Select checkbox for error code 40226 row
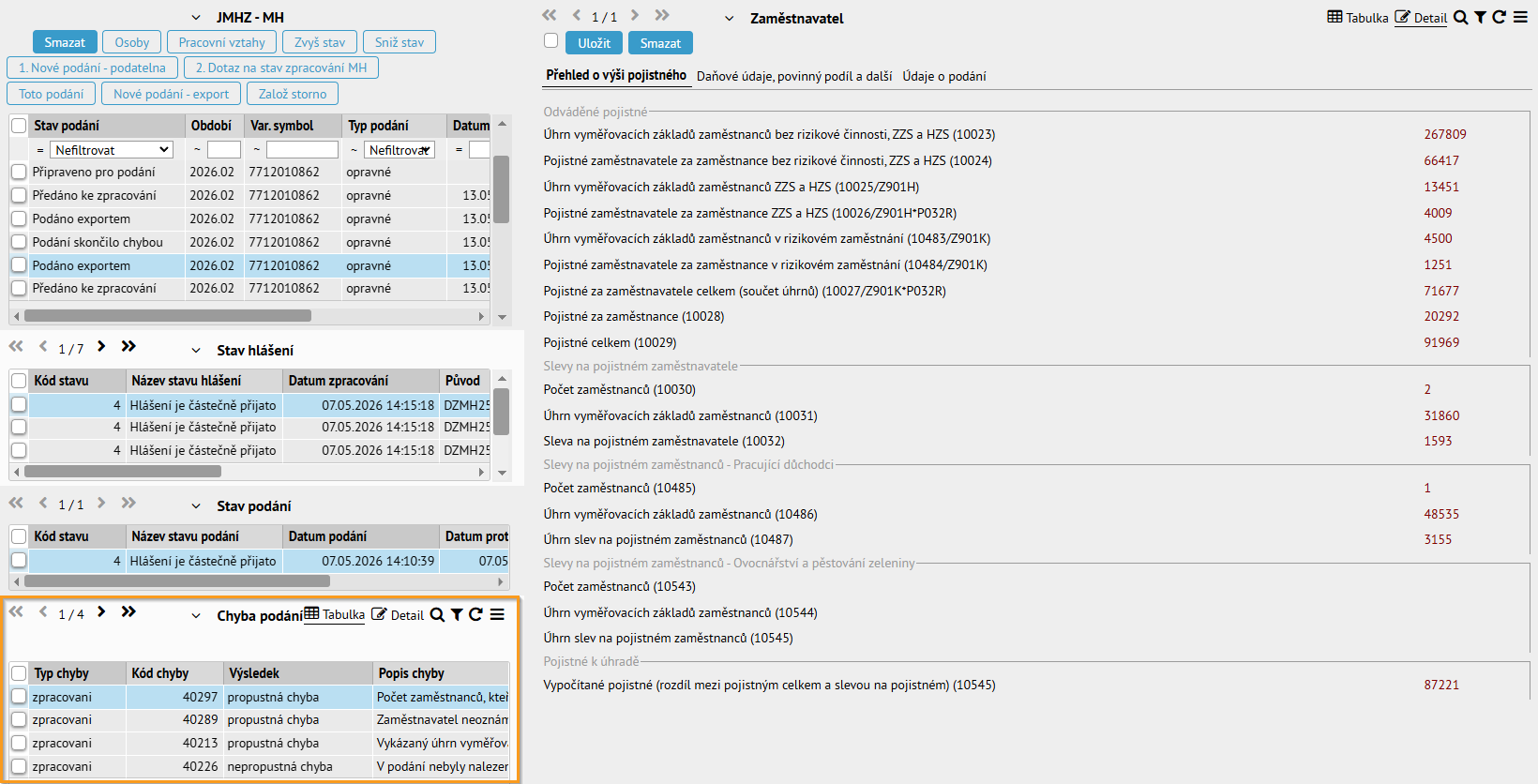The image size is (1538, 784). point(19,766)
